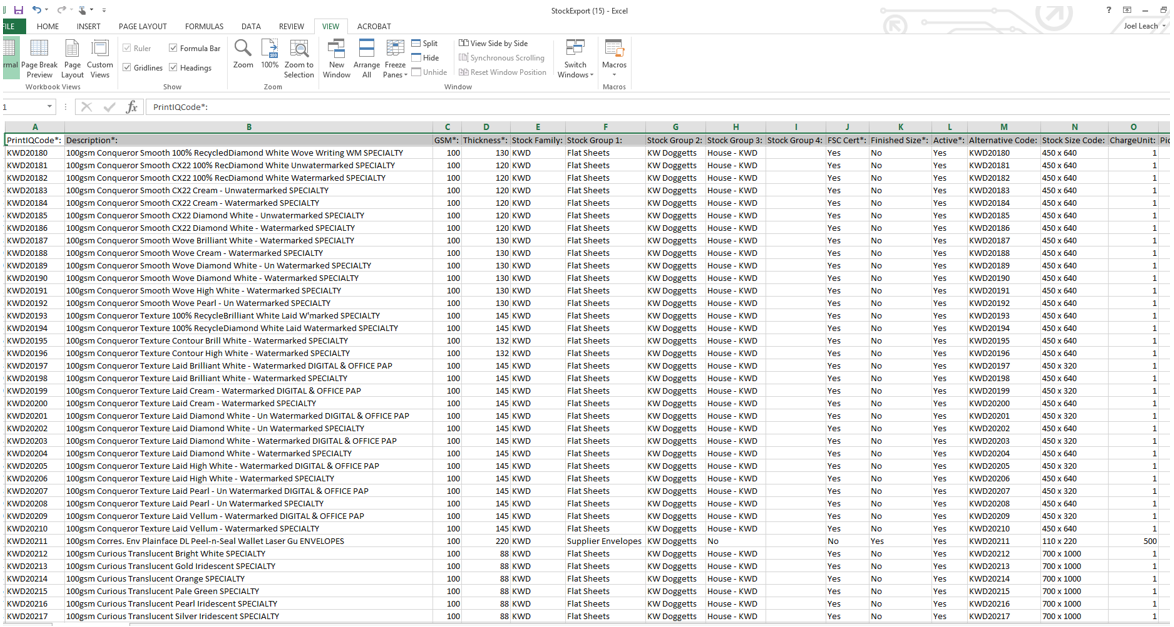The height and width of the screenshot is (627, 1174).
Task: Click the Undo arrow in quick access toolbar
Action: pos(36,10)
